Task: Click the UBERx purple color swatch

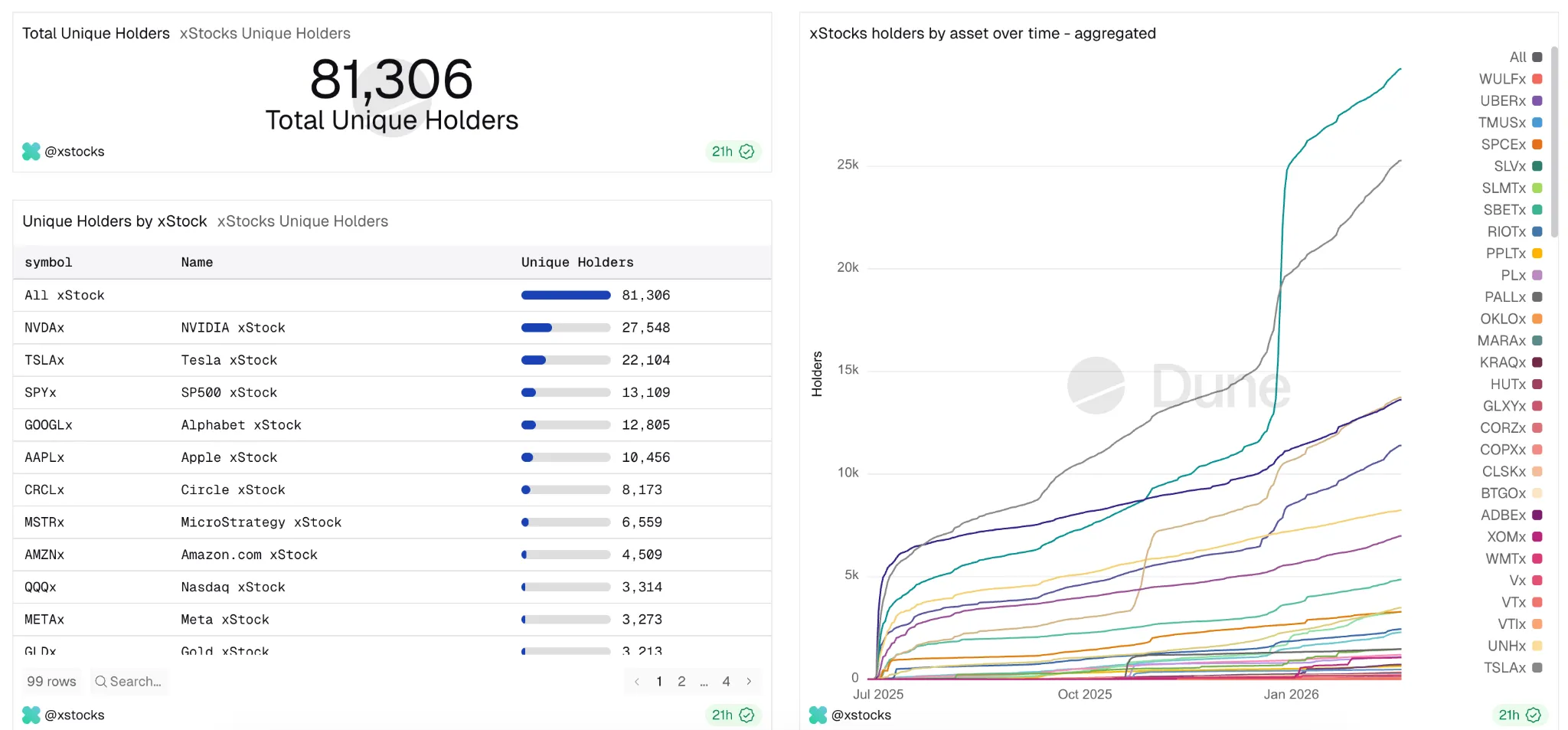Action: 1537,101
